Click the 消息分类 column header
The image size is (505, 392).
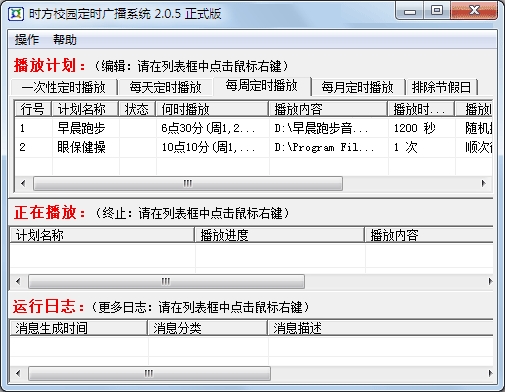(x=207, y=328)
